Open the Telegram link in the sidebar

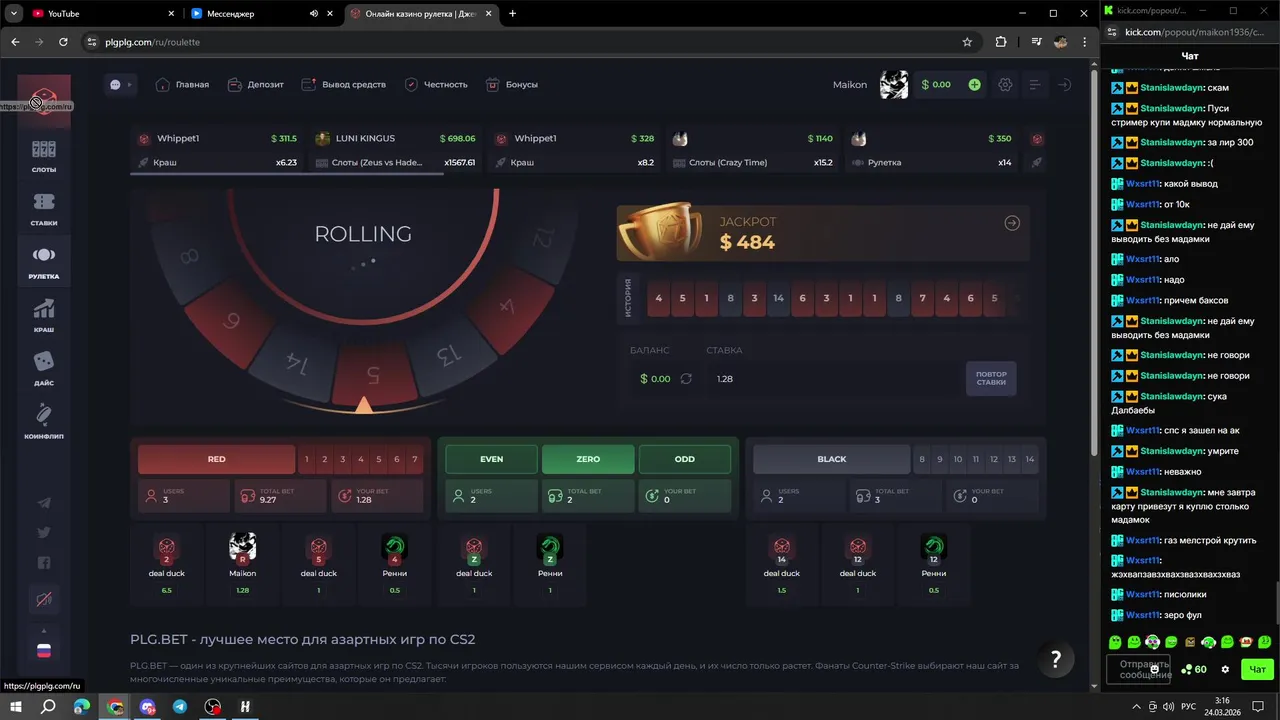pos(44,503)
